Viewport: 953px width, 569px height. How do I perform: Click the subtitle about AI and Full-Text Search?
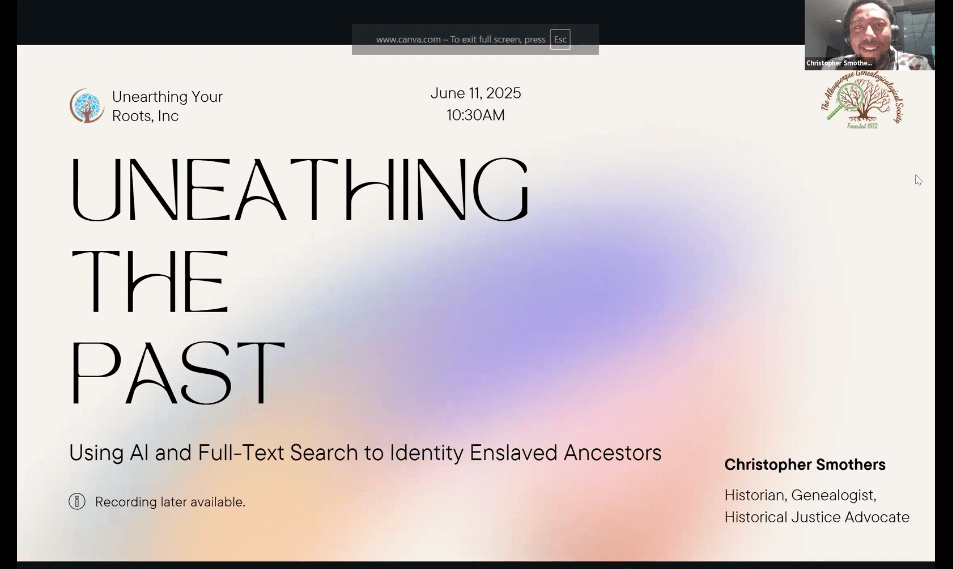tap(365, 453)
